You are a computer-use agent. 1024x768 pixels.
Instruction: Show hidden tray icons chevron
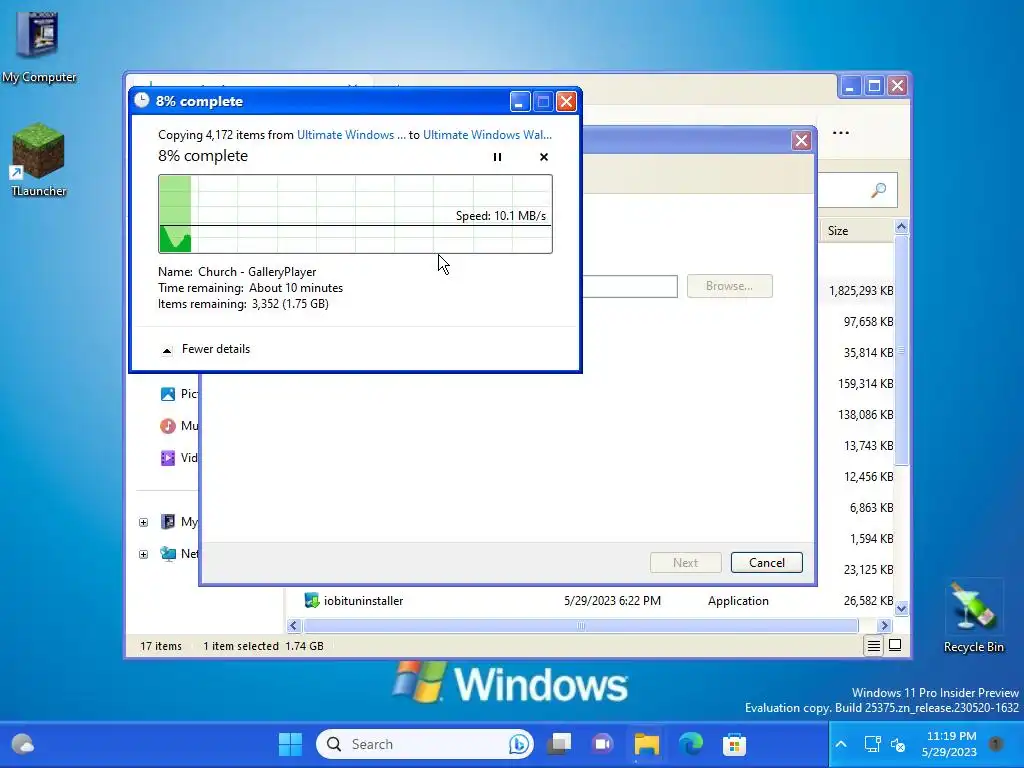pyautogui.click(x=841, y=744)
